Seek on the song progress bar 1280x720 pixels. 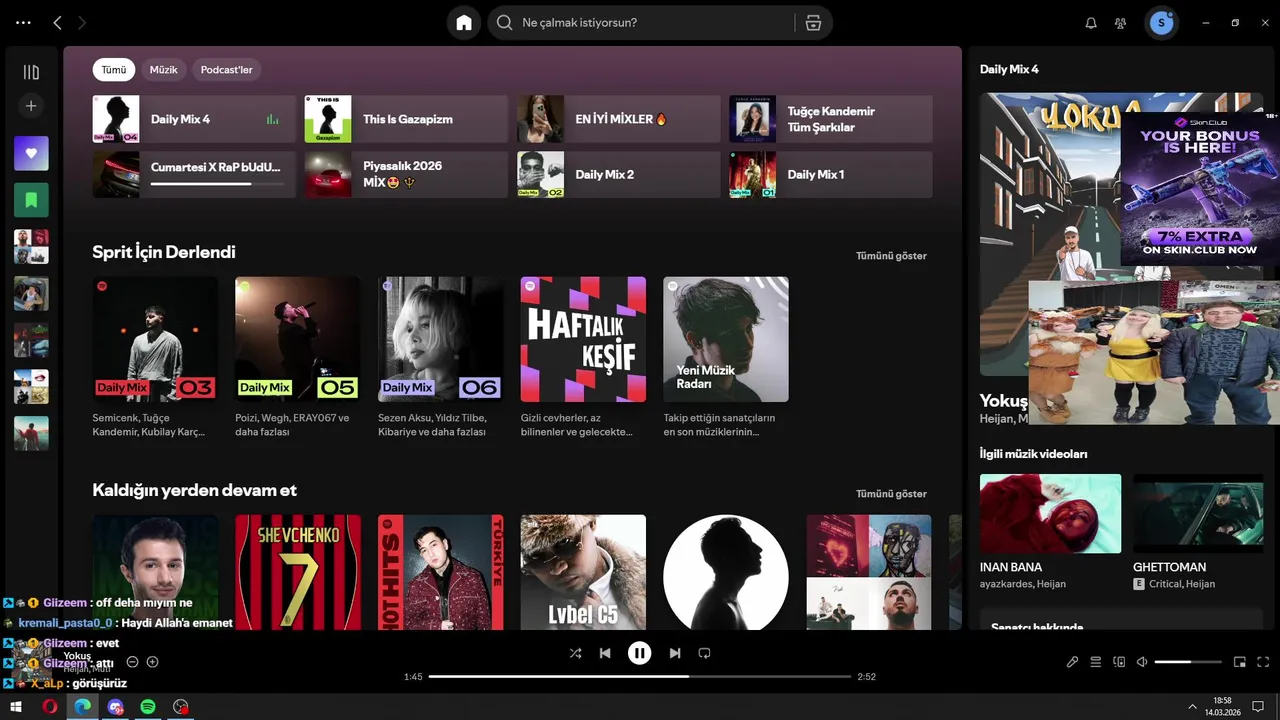(640, 677)
